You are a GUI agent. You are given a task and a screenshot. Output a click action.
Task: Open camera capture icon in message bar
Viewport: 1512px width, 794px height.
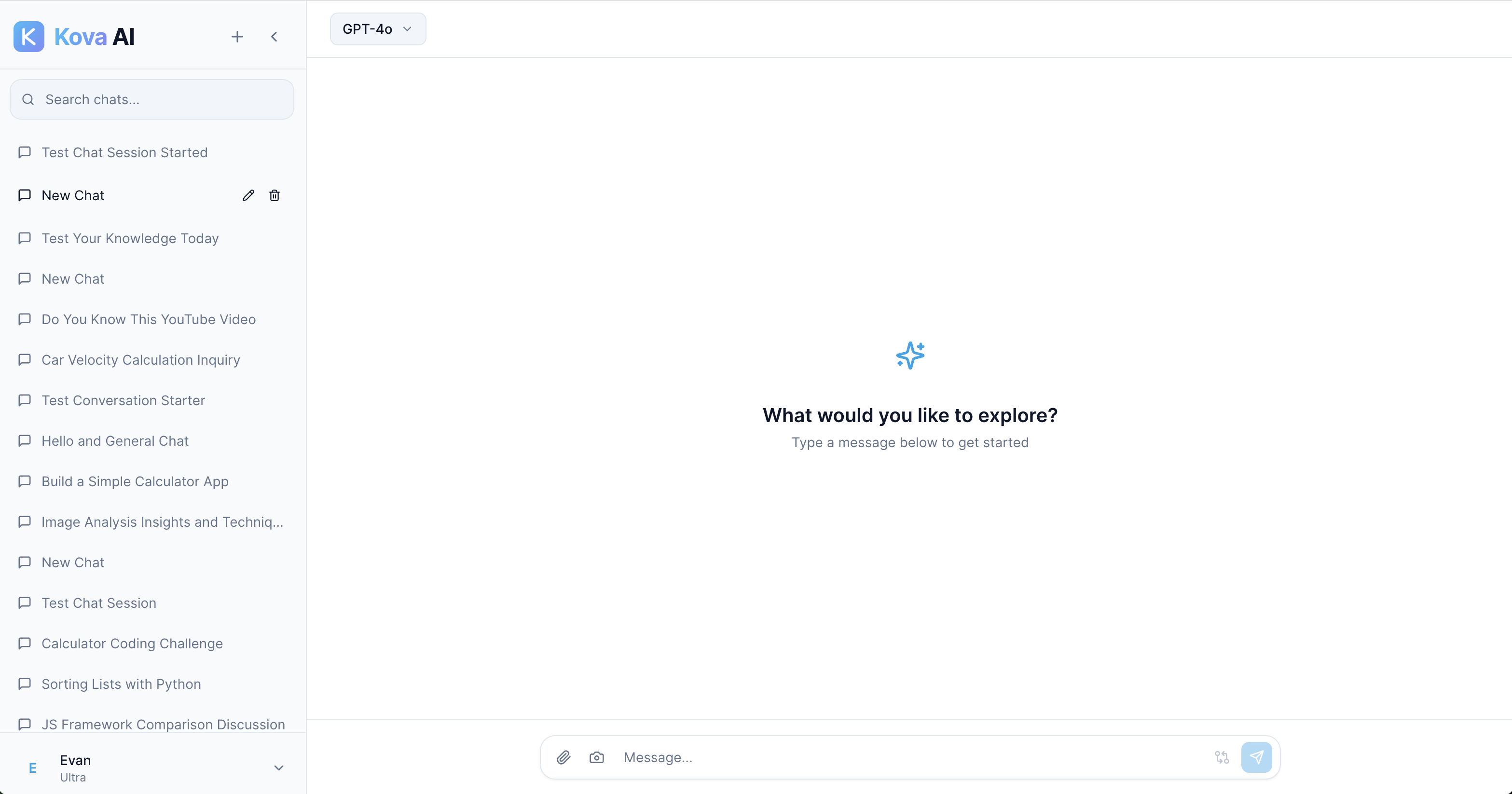596,757
